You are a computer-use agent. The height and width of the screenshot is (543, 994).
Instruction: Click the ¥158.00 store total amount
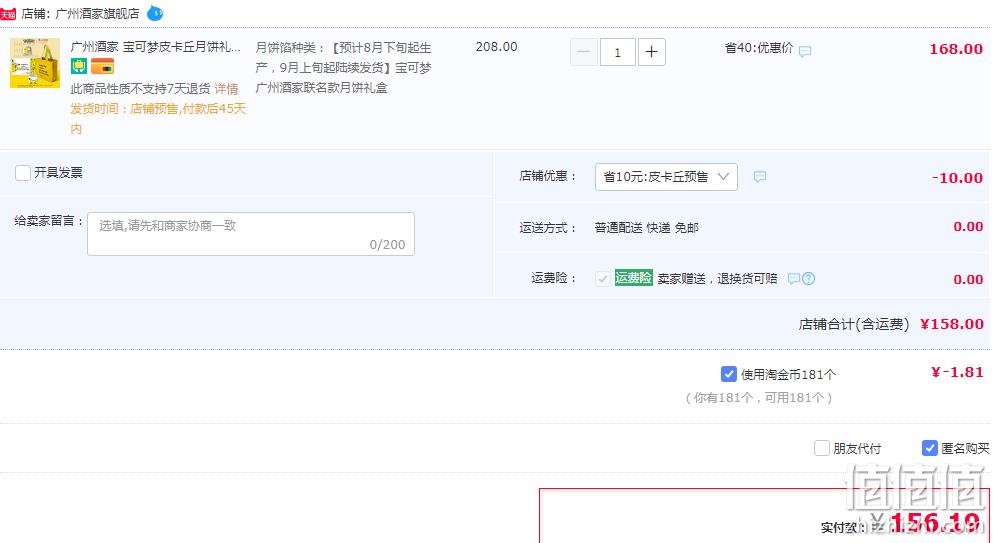[952, 324]
